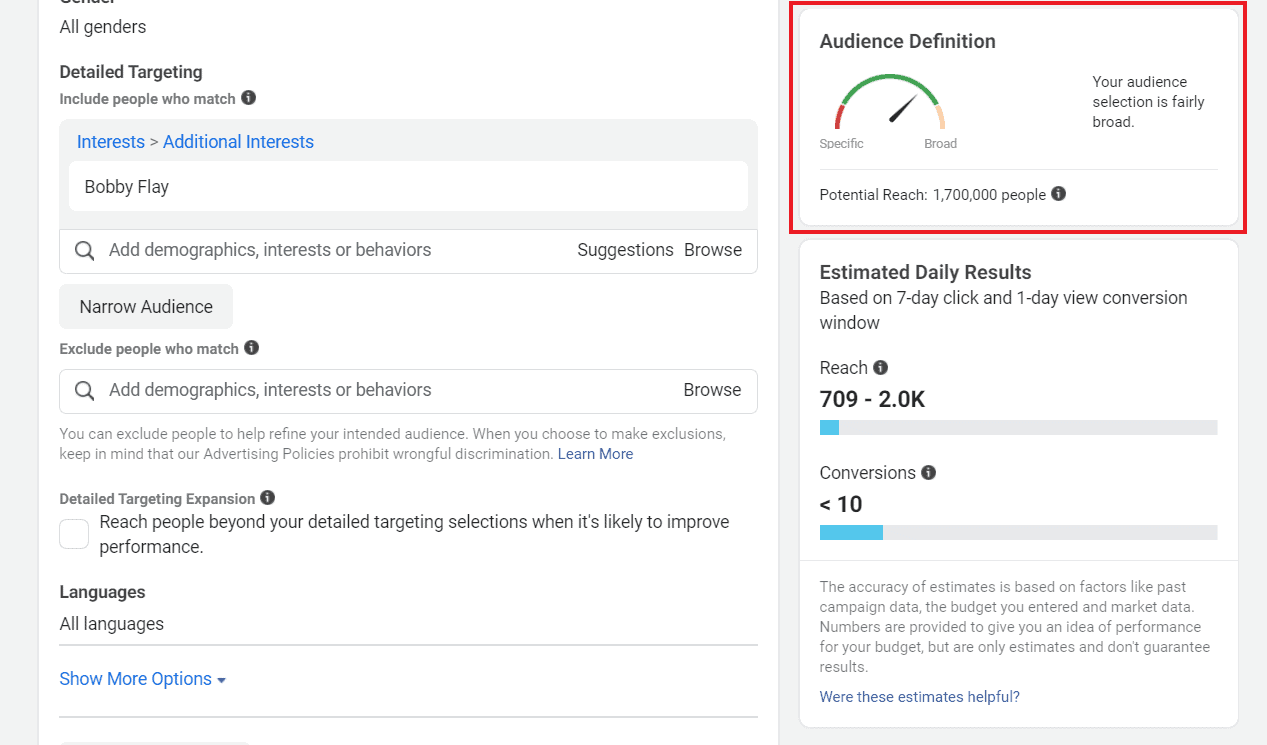Select the Bobby Flay interest entry

click(127, 186)
